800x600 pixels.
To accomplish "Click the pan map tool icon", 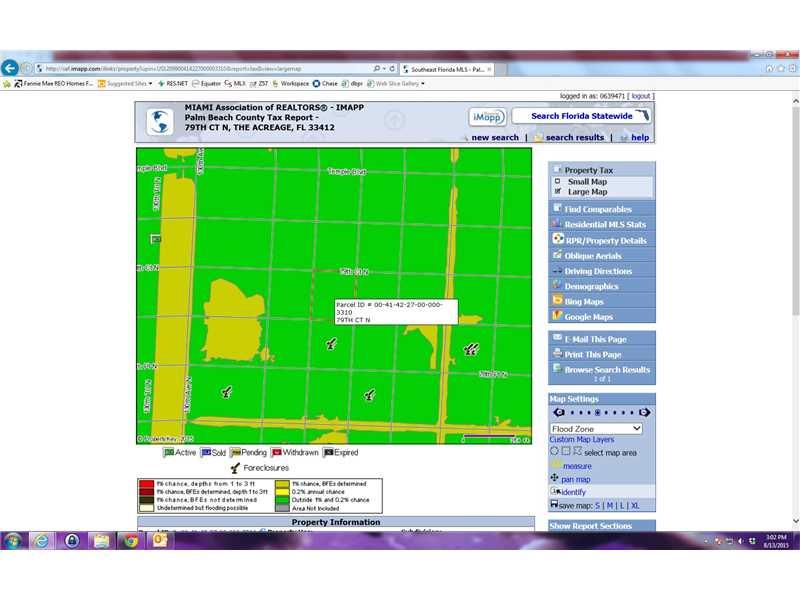I will [555, 479].
